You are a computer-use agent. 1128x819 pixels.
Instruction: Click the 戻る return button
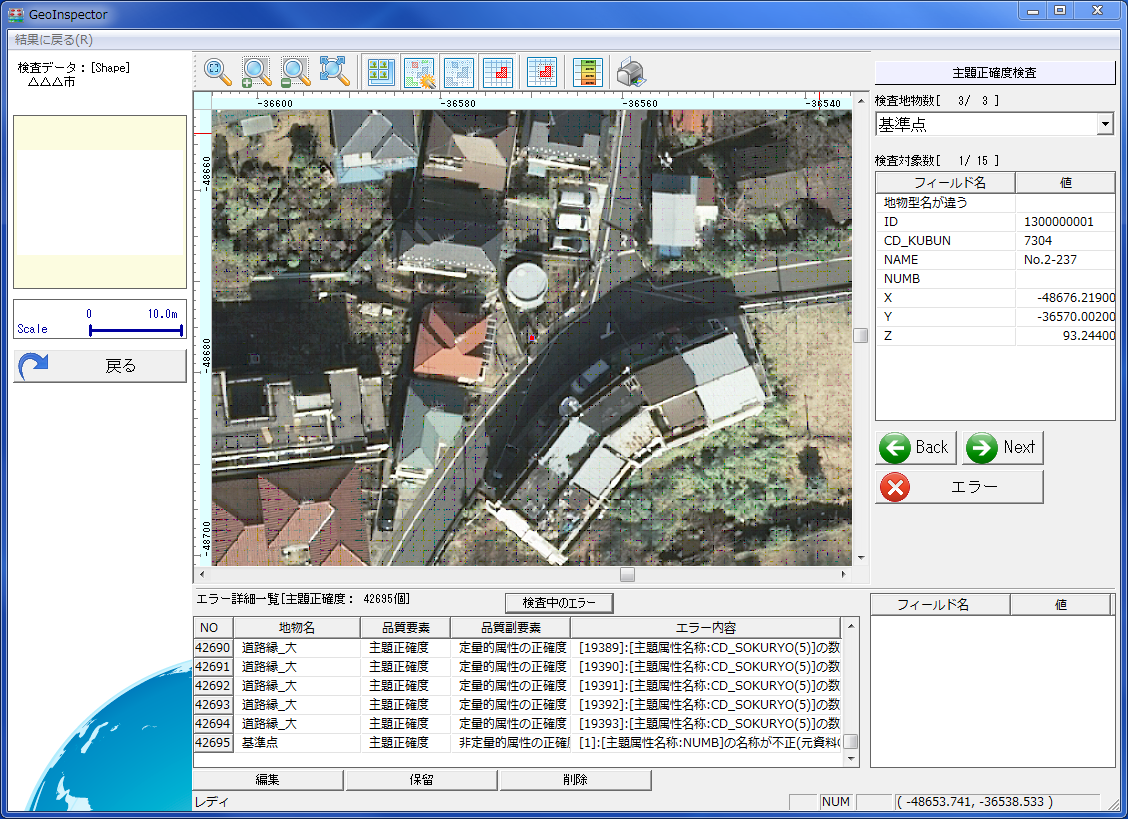(x=100, y=366)
